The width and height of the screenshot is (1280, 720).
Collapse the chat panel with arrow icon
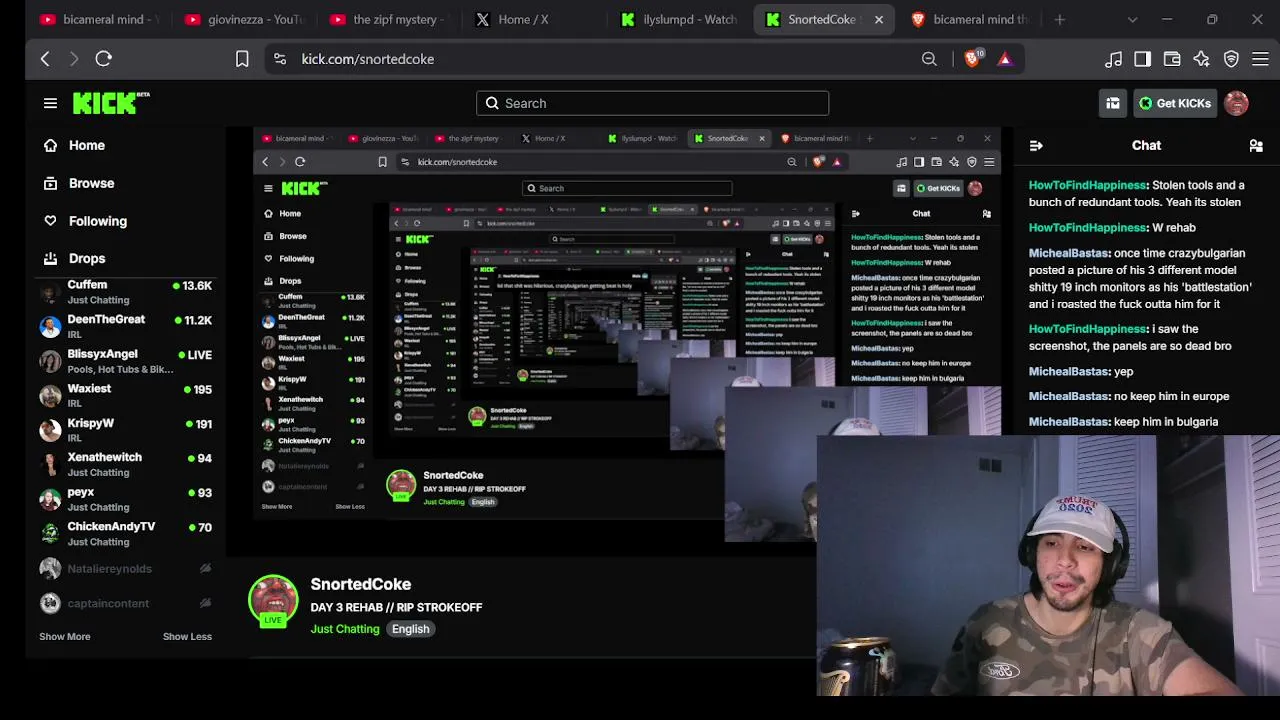coord(1036,146)
